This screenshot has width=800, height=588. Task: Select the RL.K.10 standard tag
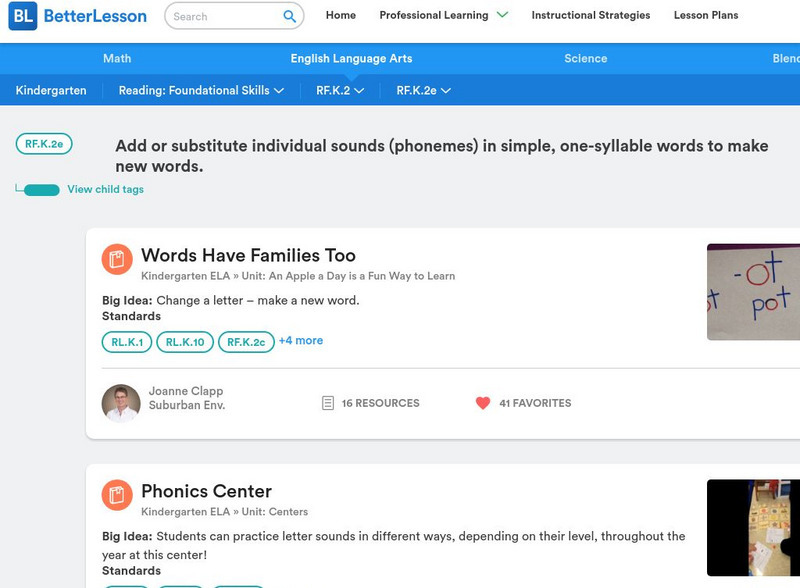(x=185, y=342)
